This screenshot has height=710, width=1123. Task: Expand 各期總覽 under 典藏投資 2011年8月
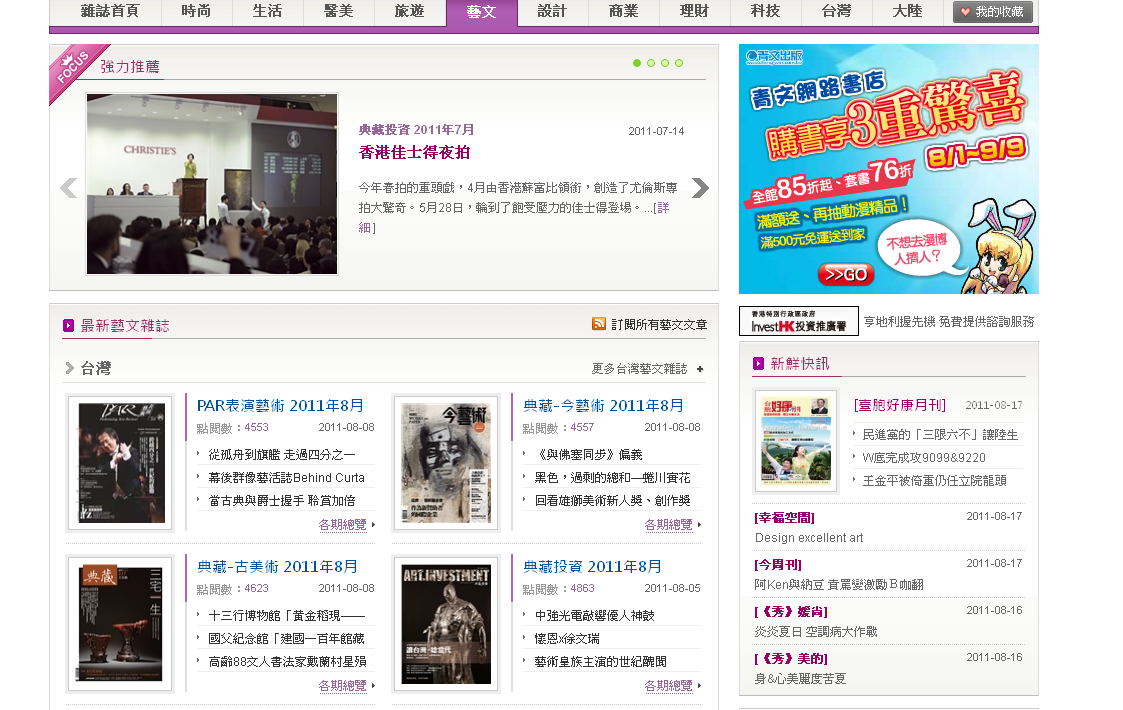pyautogui.click(x=672, y=685)
